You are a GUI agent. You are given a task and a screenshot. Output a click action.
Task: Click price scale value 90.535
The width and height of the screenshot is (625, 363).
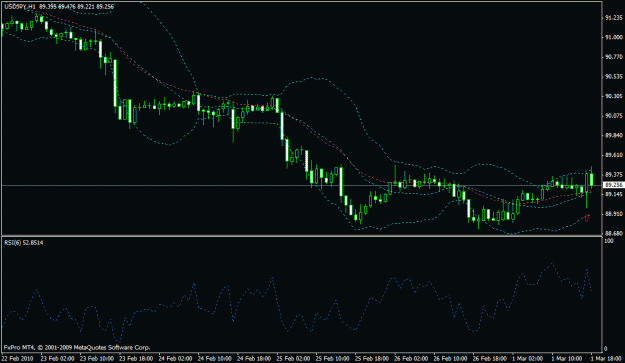[613, 77]
